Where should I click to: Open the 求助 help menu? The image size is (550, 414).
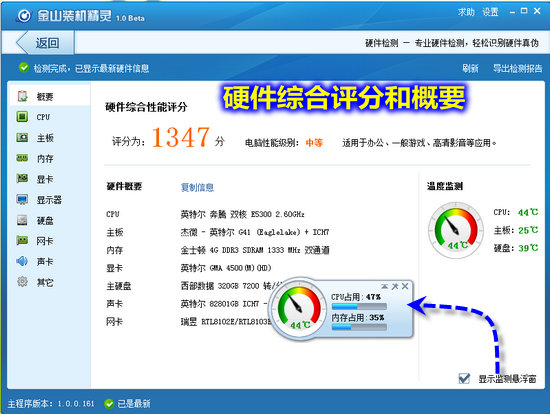tap(466, 12)
